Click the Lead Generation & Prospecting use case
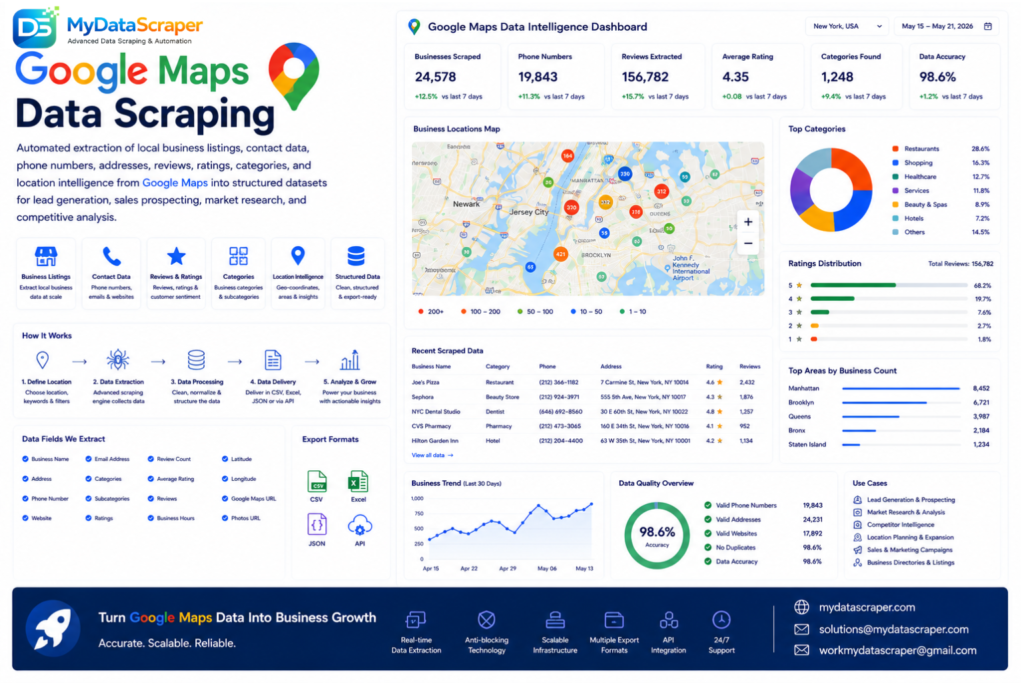The height and width of the screenshot is (683, 1024). tap(910, 500)
